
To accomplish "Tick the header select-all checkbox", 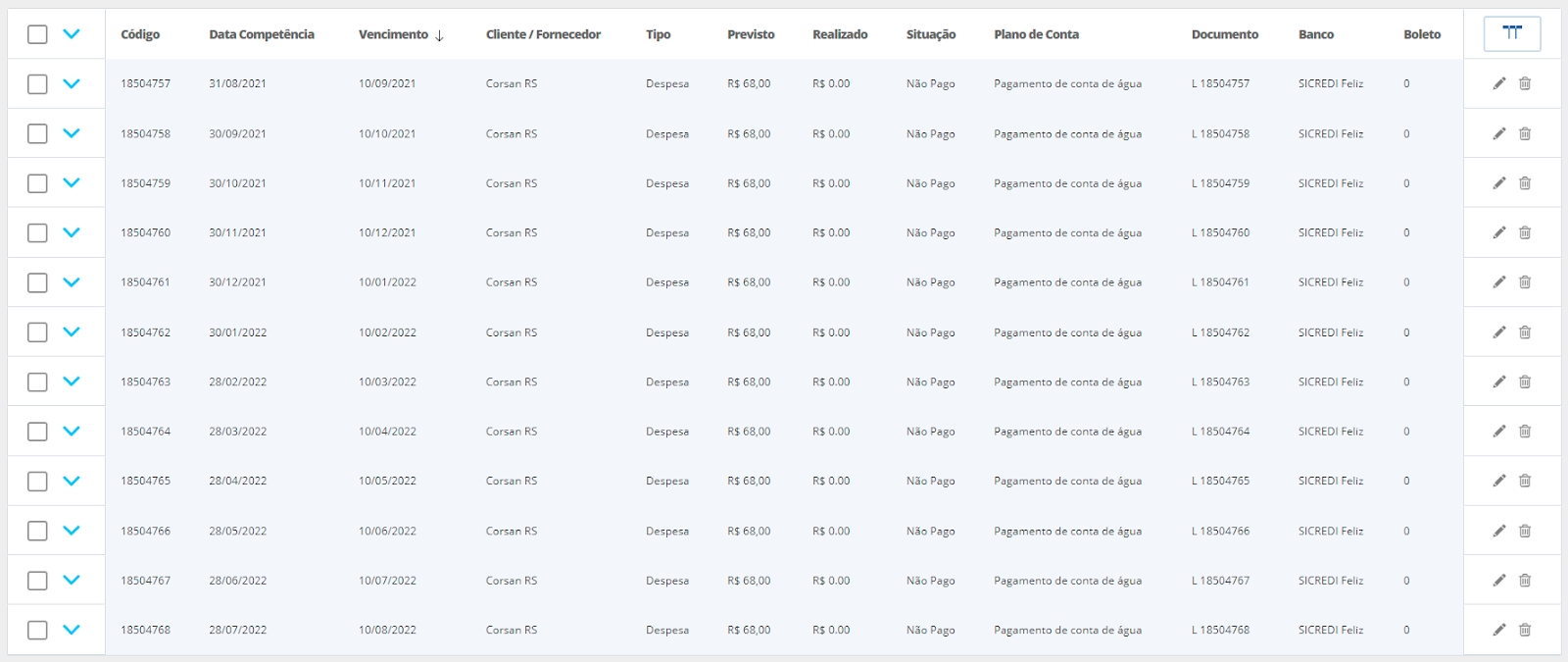I will coord(37,34).
